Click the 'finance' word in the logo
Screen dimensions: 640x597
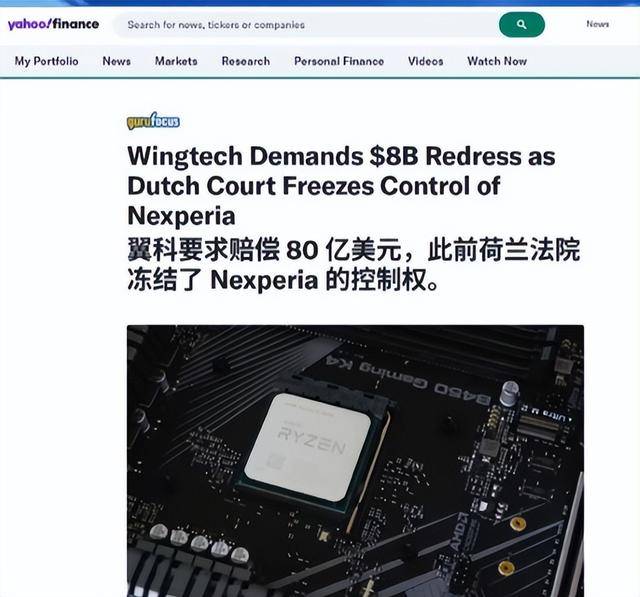coord(76,24)
